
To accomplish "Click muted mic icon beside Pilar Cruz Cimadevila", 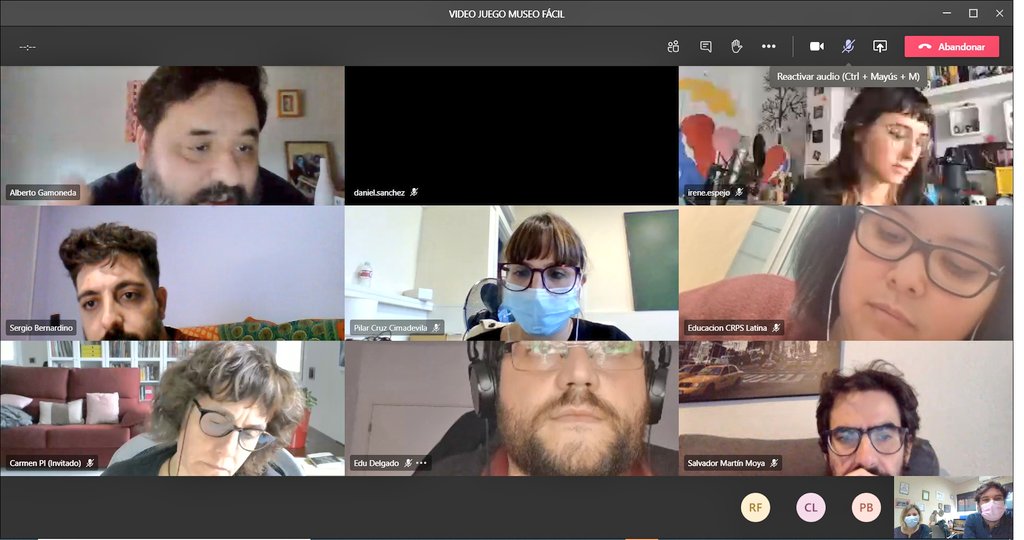I will (x=436, y=328).
